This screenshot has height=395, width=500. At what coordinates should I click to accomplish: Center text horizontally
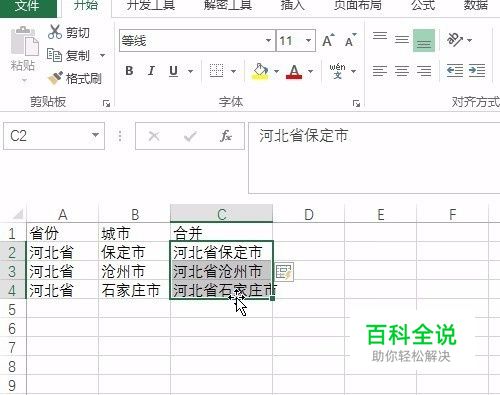click(x=402, y=71)
